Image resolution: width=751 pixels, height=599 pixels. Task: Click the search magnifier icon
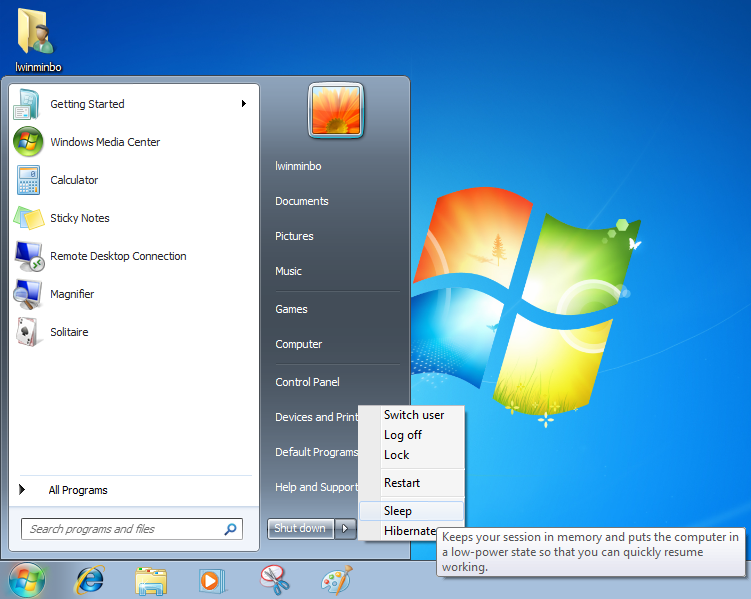coord(230,529)
